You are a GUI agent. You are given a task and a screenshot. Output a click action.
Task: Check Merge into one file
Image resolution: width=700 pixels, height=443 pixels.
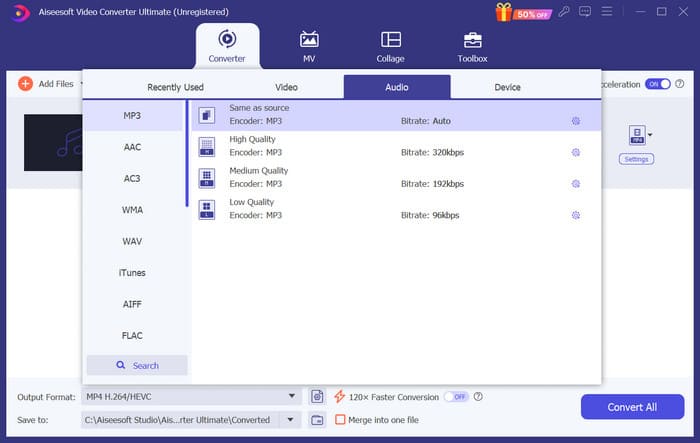click(340, 420)
